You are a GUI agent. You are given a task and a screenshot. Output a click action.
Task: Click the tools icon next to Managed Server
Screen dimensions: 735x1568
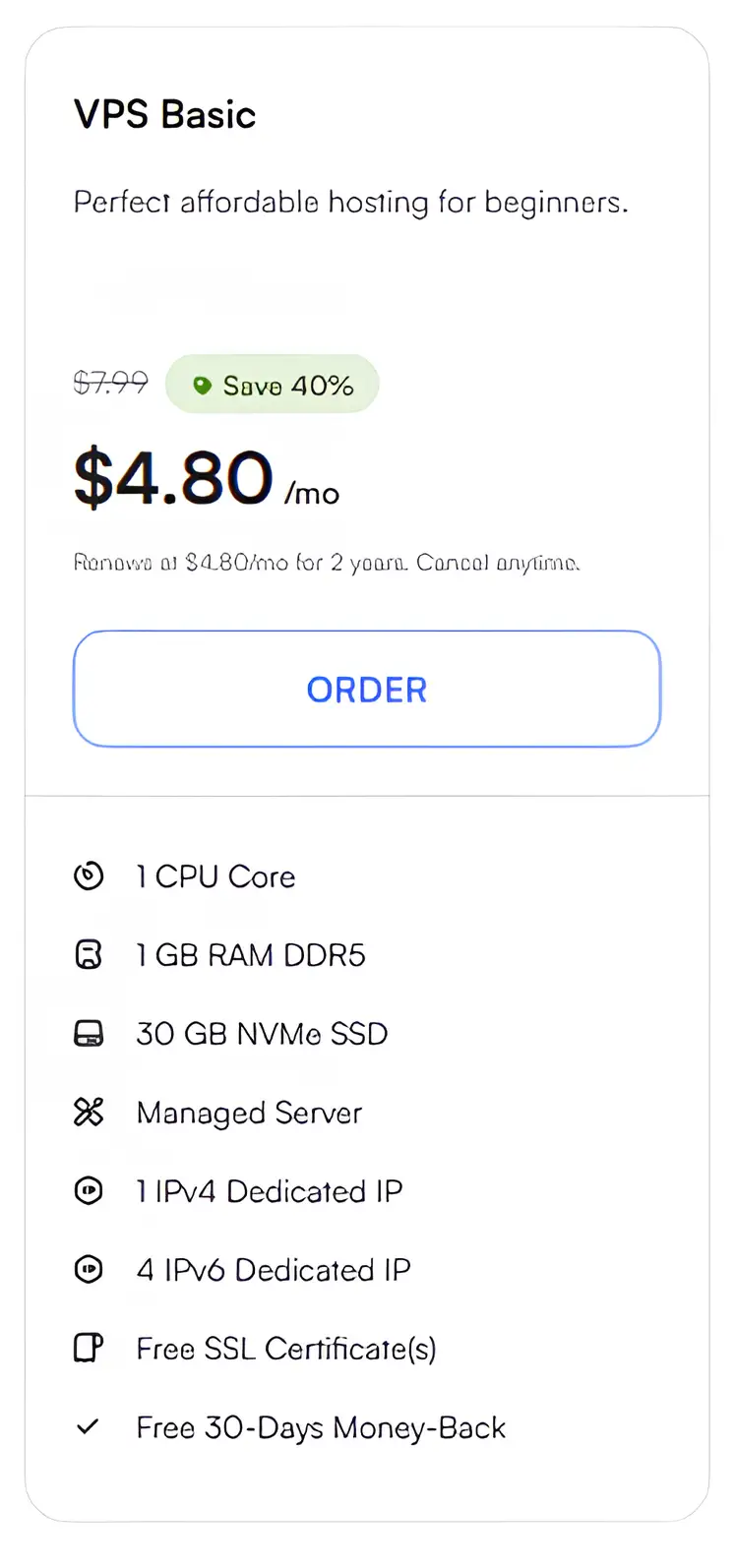89,1113
